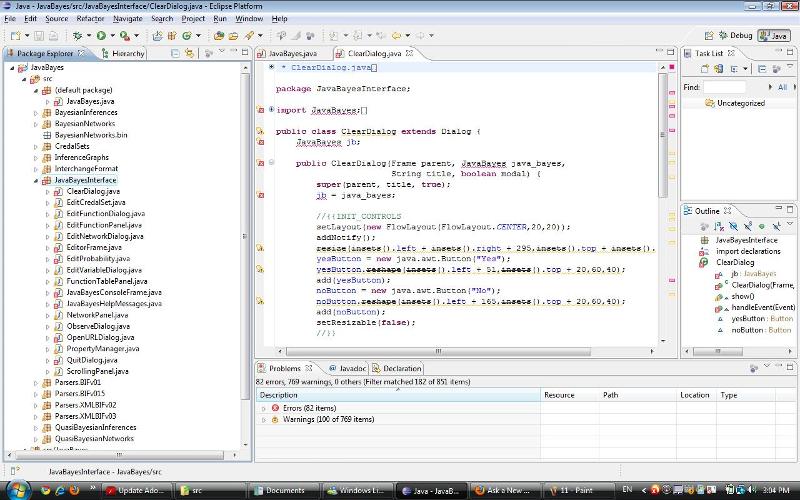Open the Debug button dropdown arrow
The width and height of the screenshot is (800, 500).
pos(89,35)
